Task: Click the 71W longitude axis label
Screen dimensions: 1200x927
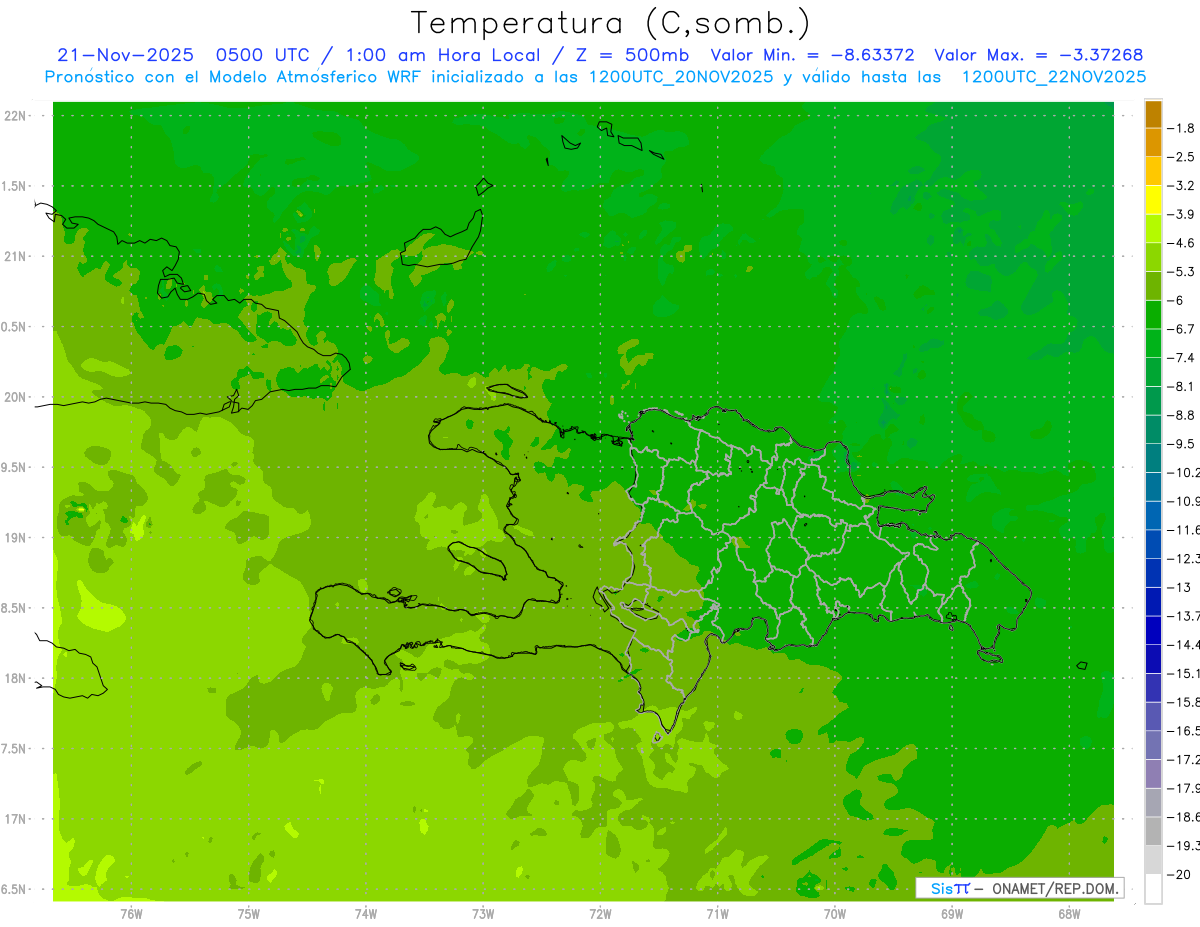Action: (717, 913)
